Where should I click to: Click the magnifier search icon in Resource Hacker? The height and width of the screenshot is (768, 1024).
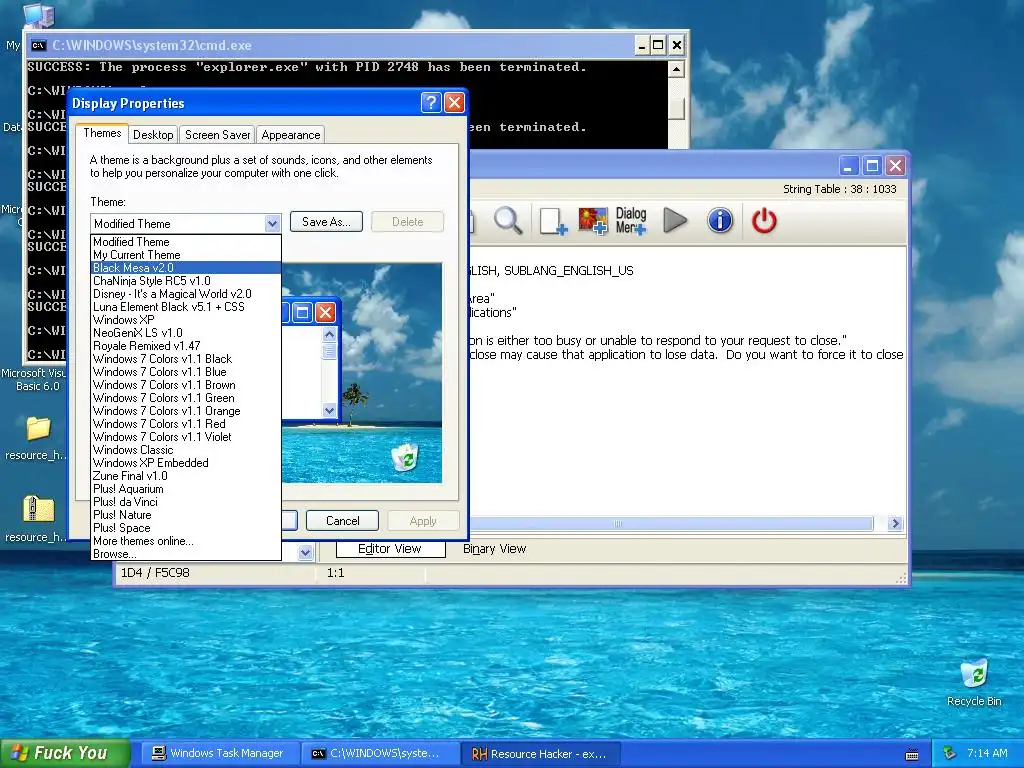point(507,220)
